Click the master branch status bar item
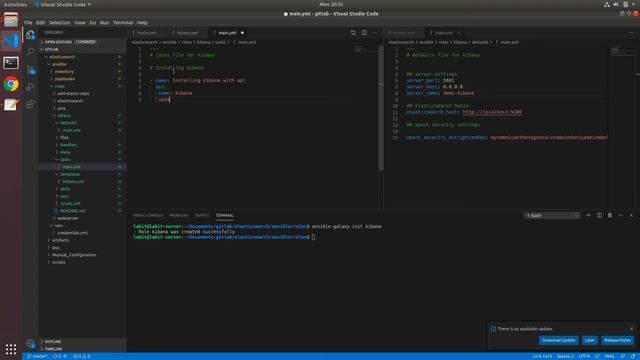The height and width of the screenshot is (360, 640). [x=37, y=356]
